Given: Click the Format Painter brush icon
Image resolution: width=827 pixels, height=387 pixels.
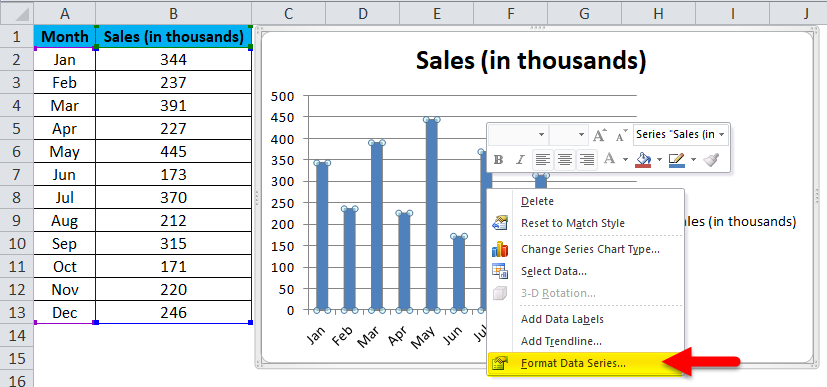Looking at the screenshot, I should click(x=711, y=159).
